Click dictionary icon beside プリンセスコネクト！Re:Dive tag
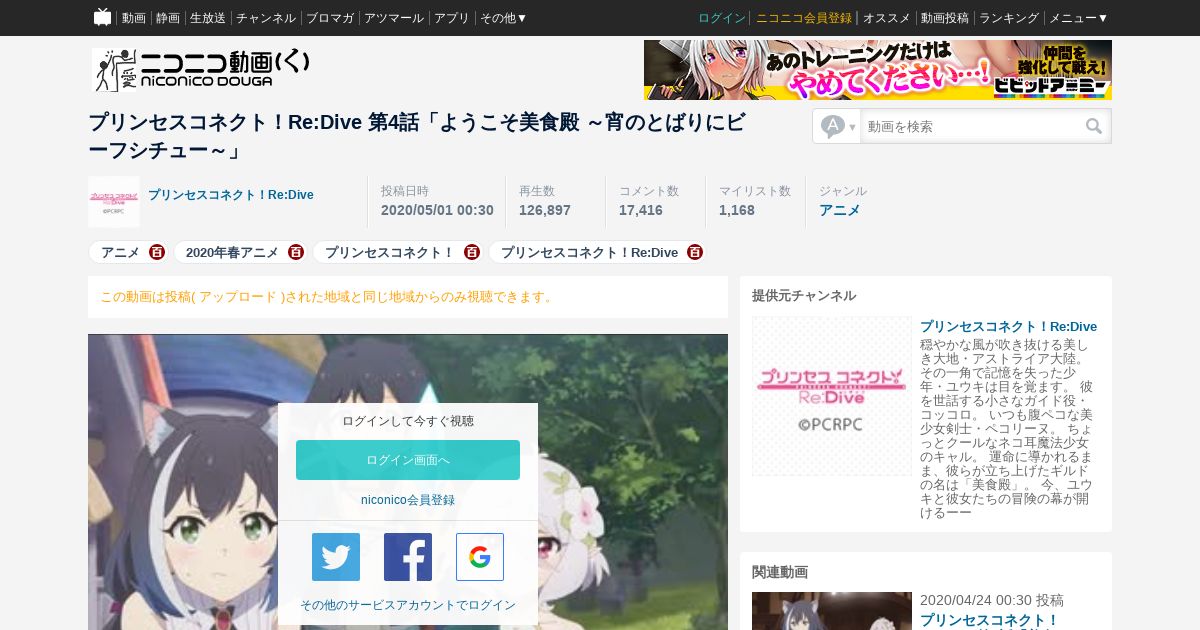1200x630 pixels. click(695, 252)
